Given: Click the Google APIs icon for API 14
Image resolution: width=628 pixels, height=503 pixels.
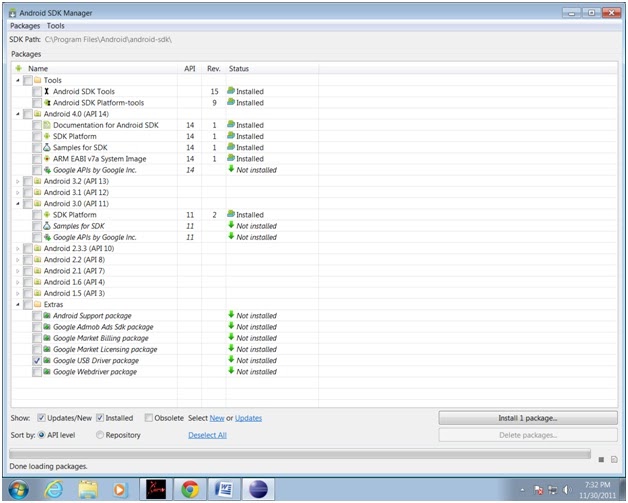Looking at the screenshot, I should click(x=47, y=170).
